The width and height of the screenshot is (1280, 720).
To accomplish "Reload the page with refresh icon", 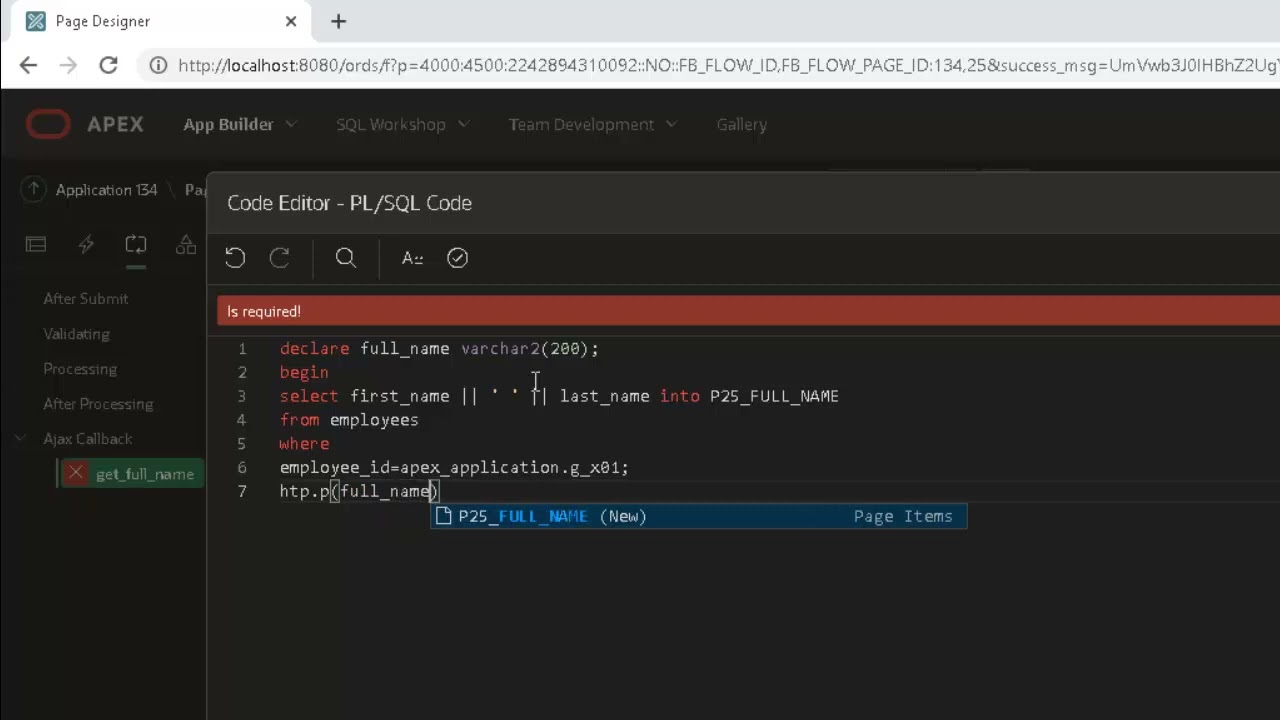I will pyautogui.click(x=108, y=65).
